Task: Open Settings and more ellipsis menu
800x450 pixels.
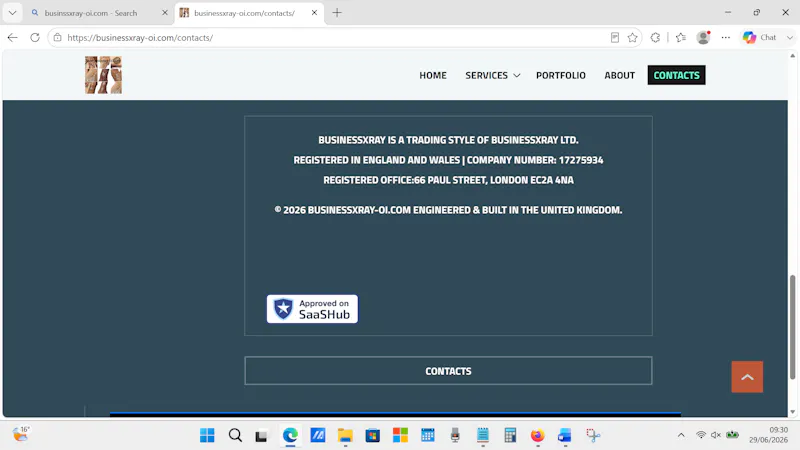Action: tap(726, 37)
